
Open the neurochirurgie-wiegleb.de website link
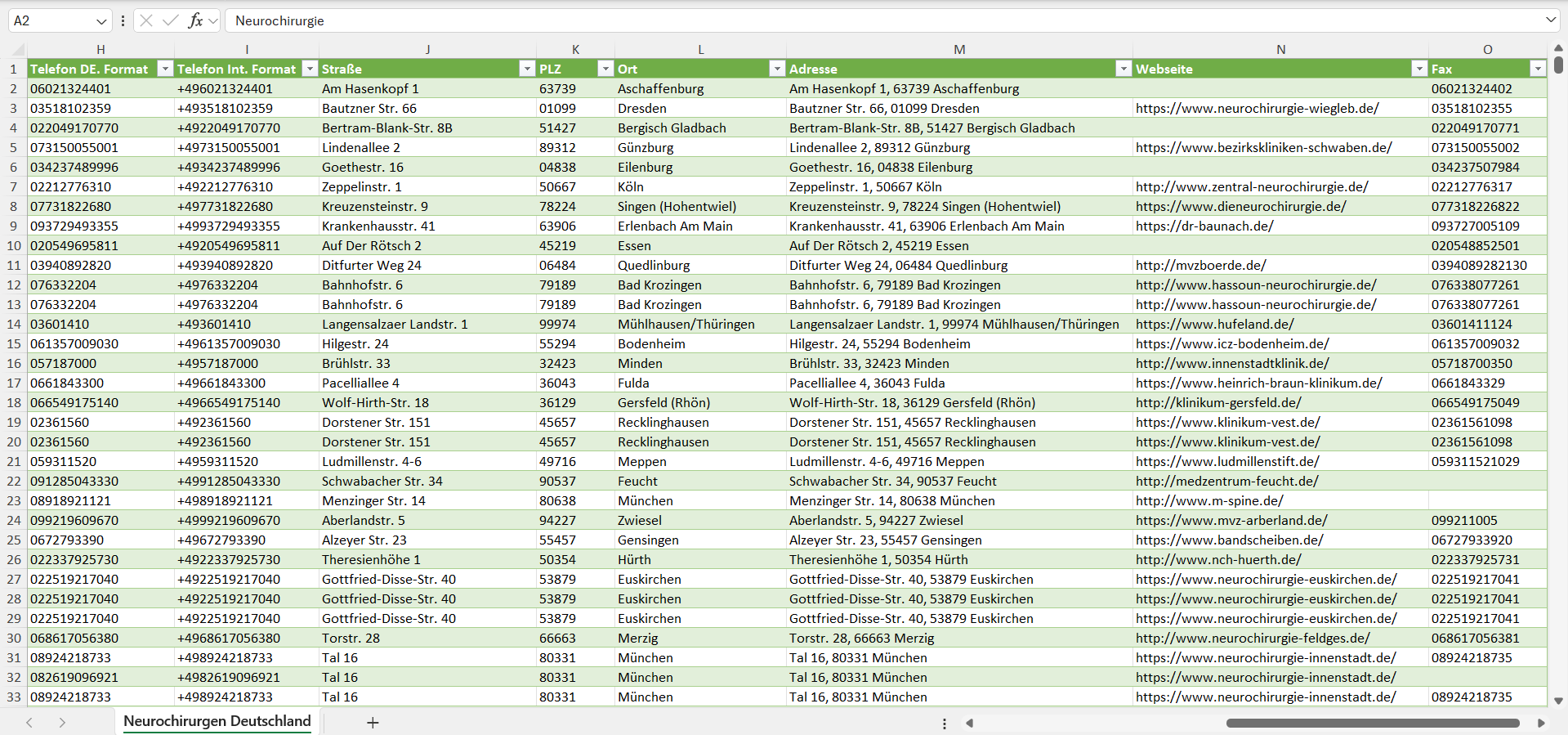1257,109
